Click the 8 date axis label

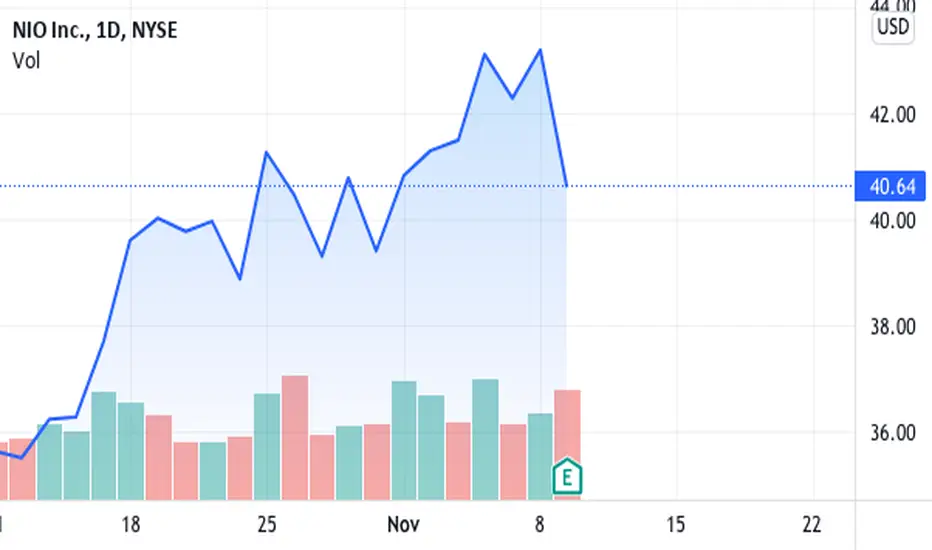tap(539, 524)
